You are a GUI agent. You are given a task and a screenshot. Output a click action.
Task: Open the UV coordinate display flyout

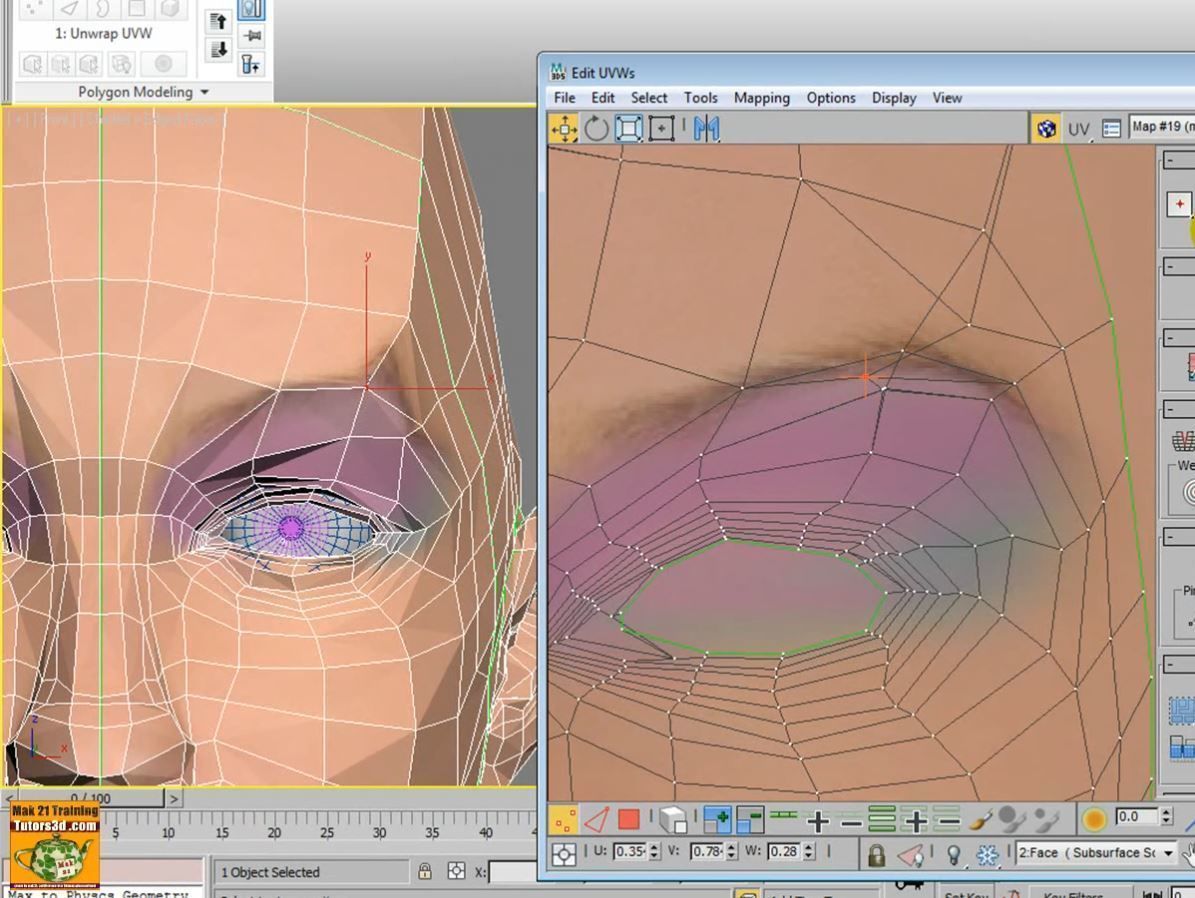pos(1078,130)
